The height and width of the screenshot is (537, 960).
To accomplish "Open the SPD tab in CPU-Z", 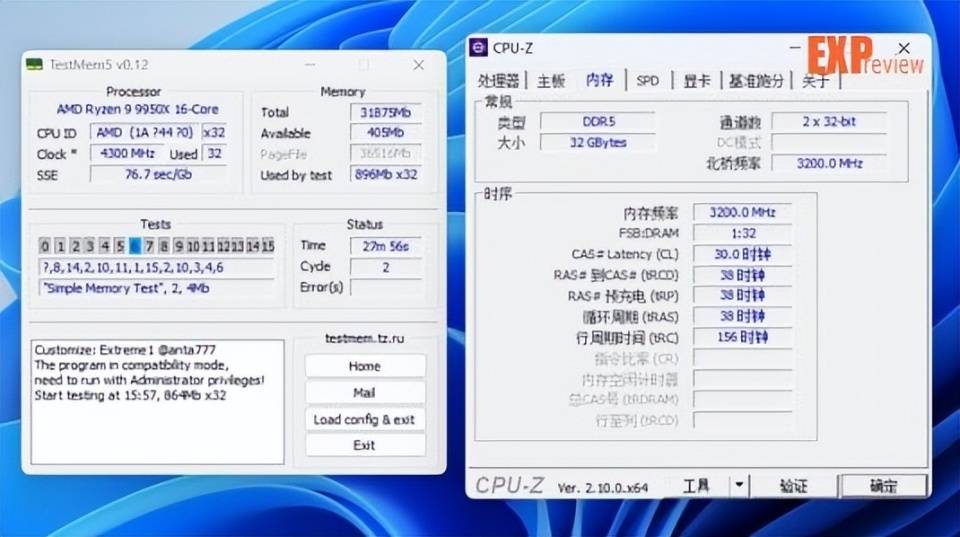I will click(x=647, y=80).
